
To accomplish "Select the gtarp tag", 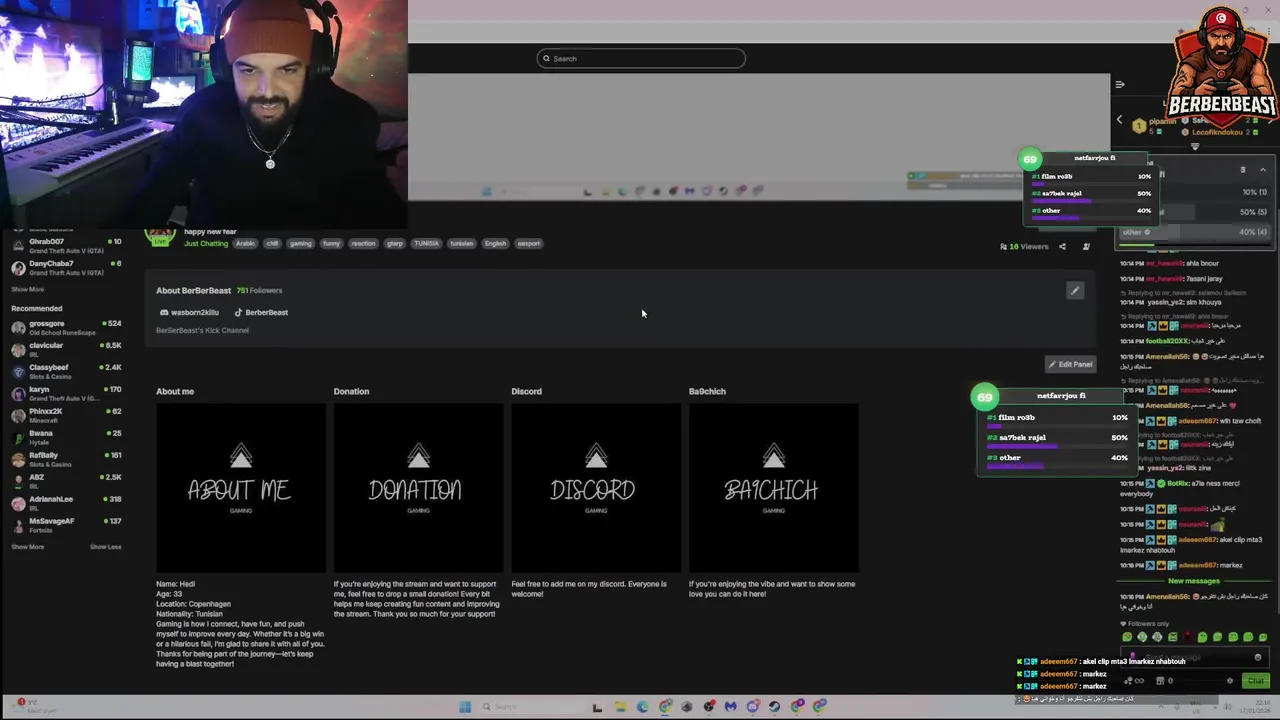I will pyautogui.click(x=395, y=243).
